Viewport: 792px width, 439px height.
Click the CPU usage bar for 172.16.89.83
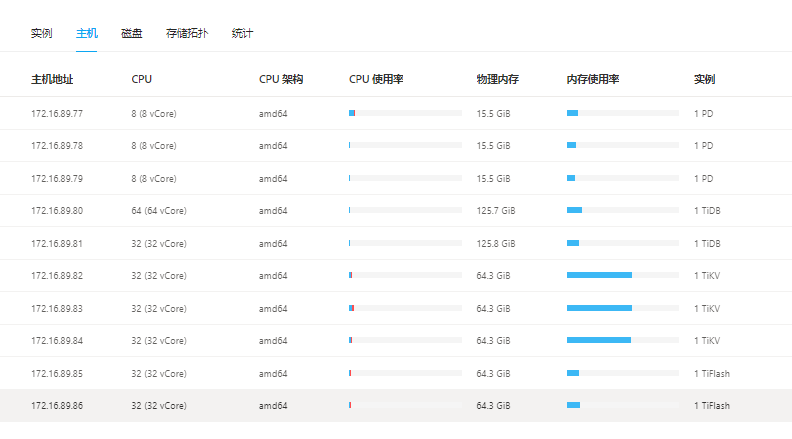pyautogui.click(x=405, y=308)
